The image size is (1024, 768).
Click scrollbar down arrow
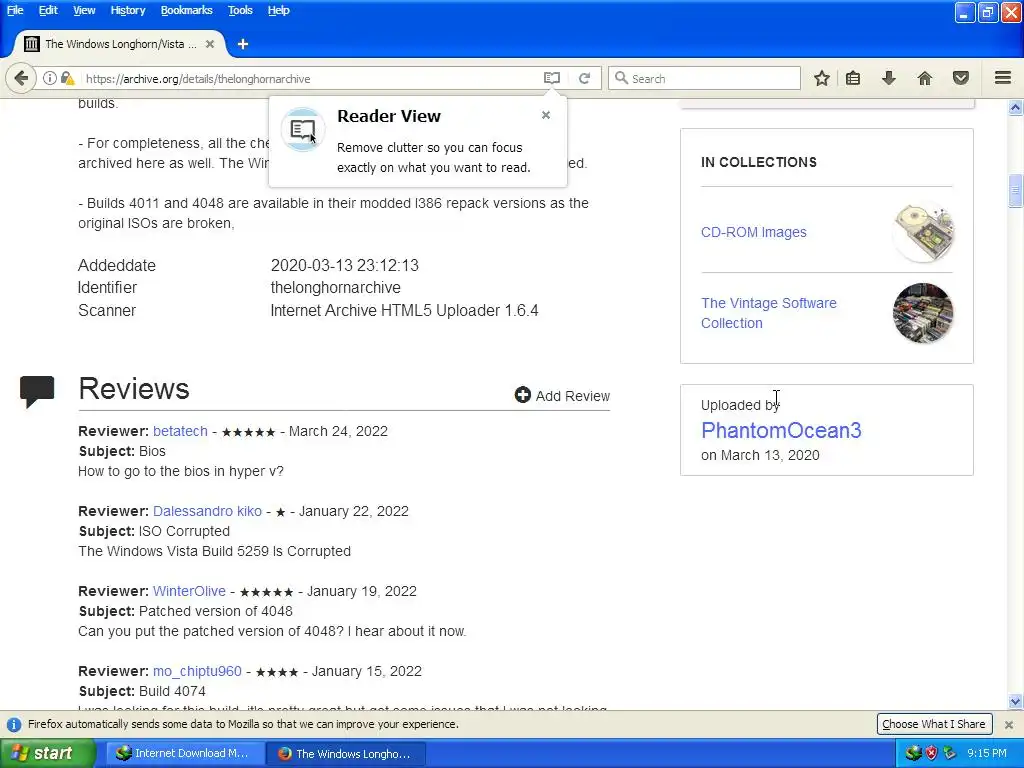click(x=1015, y=702)
